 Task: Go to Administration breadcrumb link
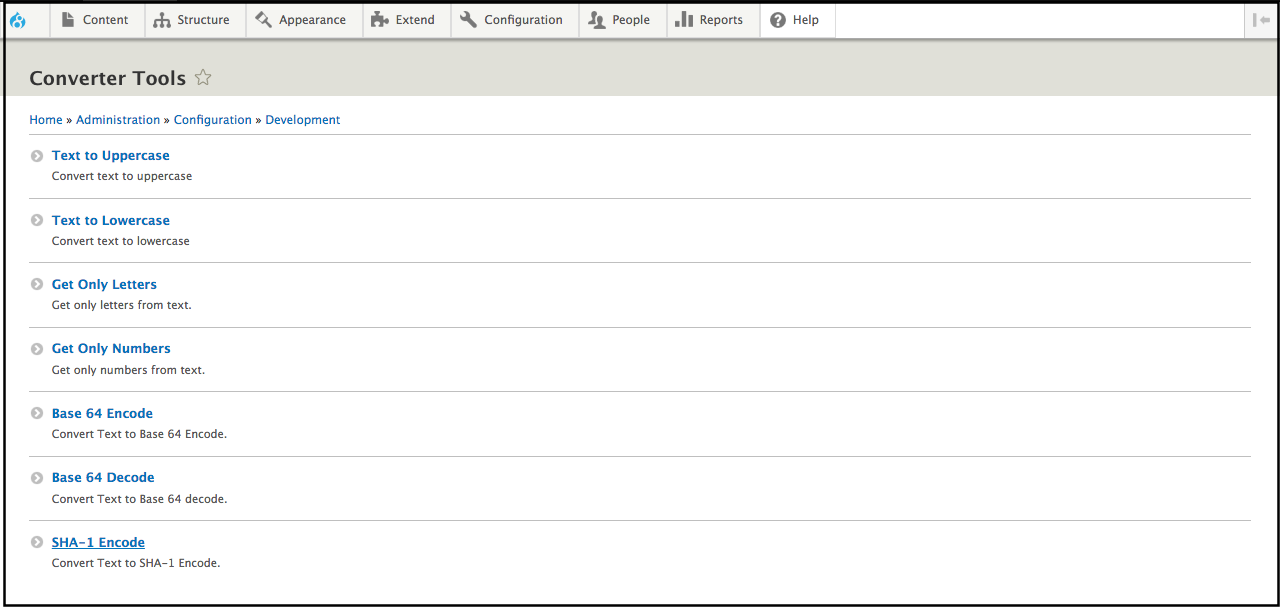coord(118,120)
